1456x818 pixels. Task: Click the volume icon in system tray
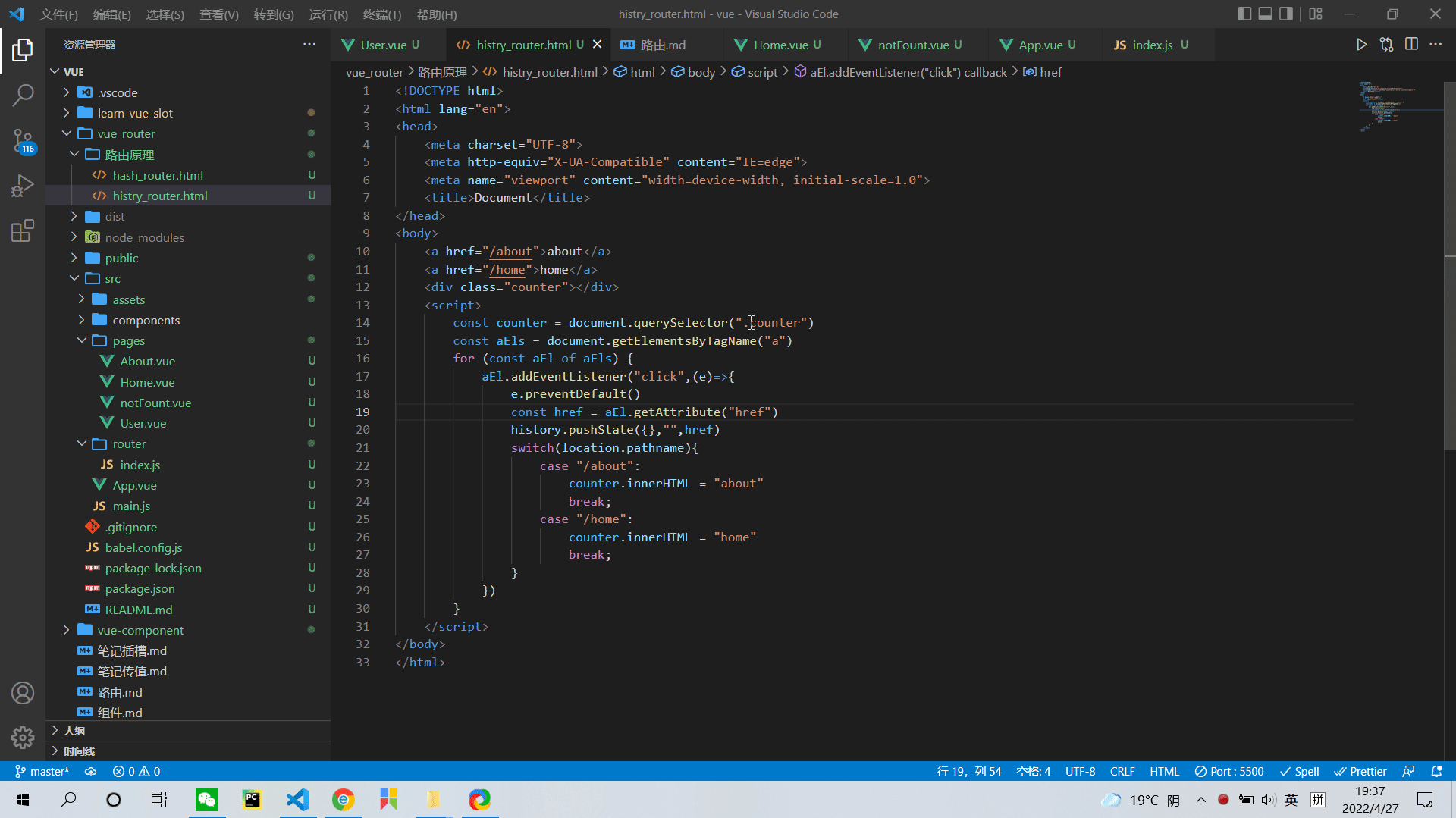click(x=1269, y=800)
